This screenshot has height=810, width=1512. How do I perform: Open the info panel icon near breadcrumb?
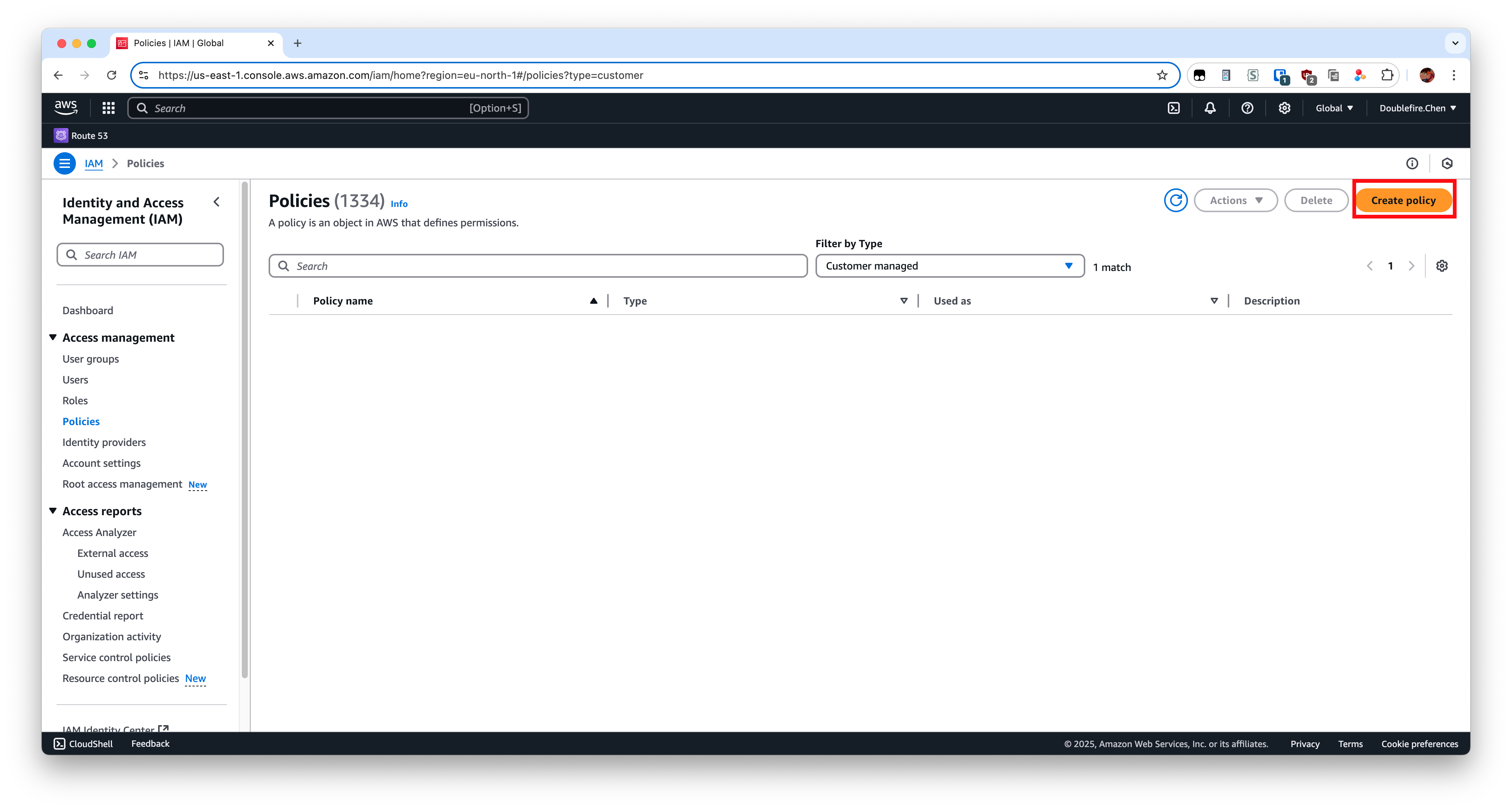[x=1412, y=163]
